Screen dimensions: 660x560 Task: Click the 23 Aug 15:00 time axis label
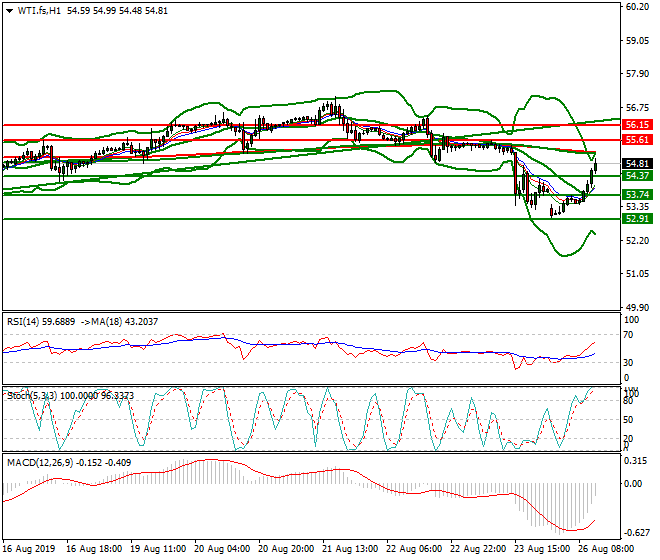(x=542, y=549)
